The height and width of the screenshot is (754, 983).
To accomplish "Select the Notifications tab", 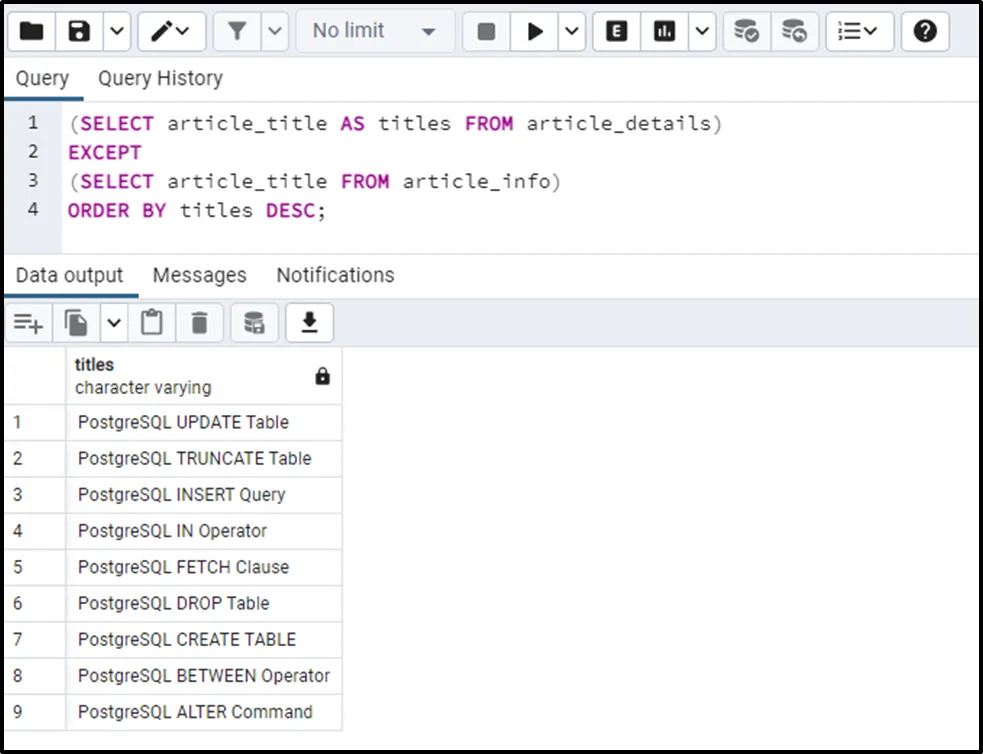I will pos(335,275).
